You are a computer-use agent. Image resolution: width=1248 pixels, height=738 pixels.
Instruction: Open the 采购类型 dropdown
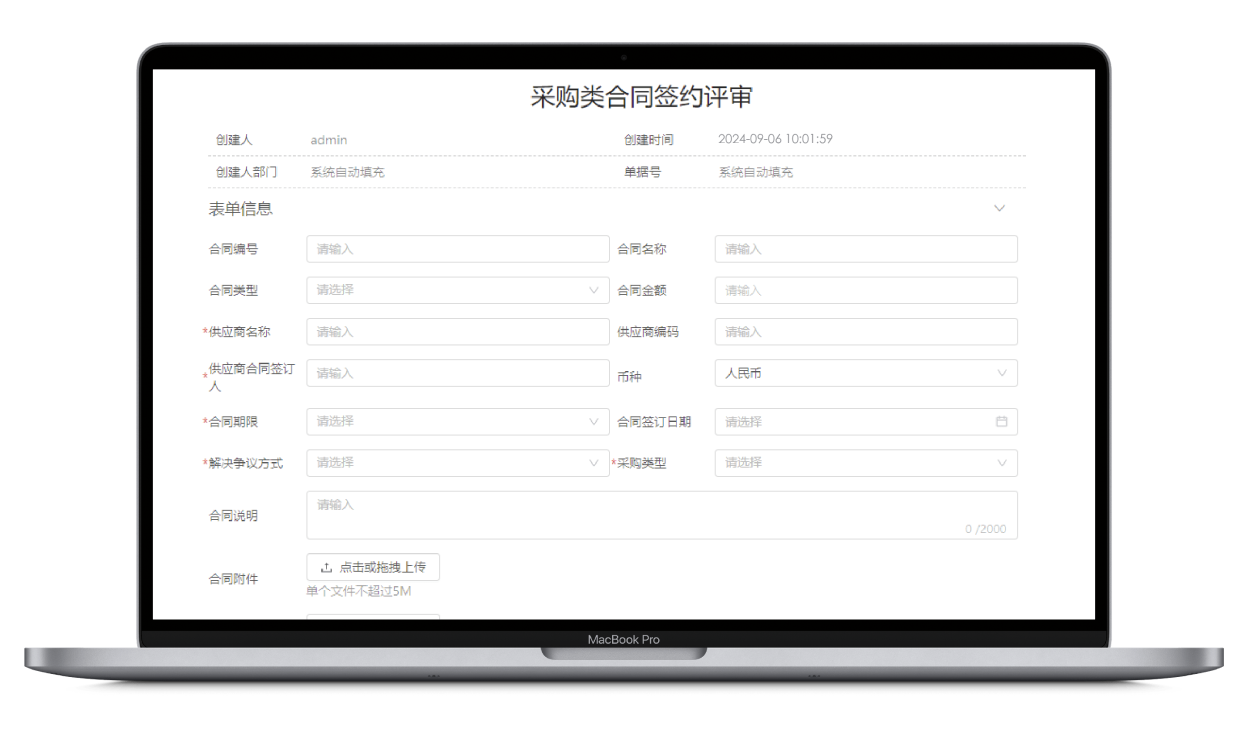[x=865, y=463]
